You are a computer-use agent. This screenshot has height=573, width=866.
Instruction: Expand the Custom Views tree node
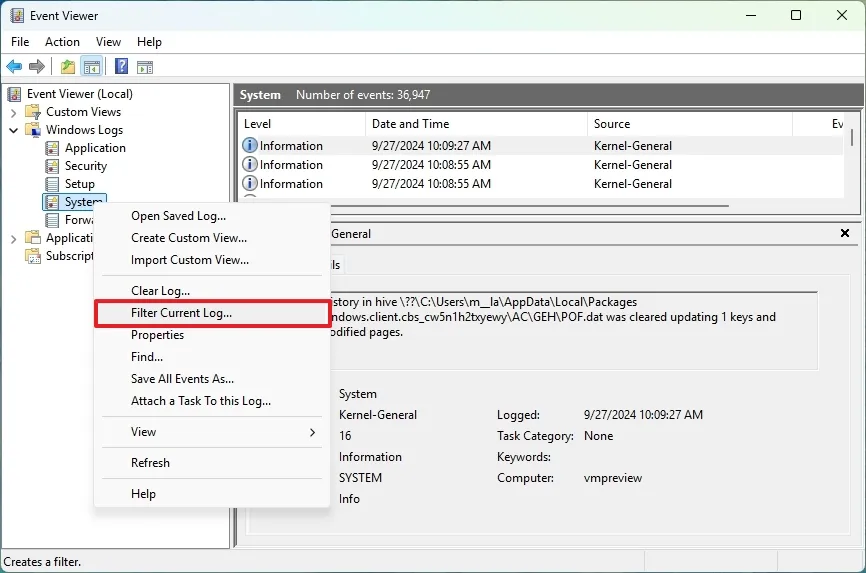pyautogui.click(x=14, y=112)
